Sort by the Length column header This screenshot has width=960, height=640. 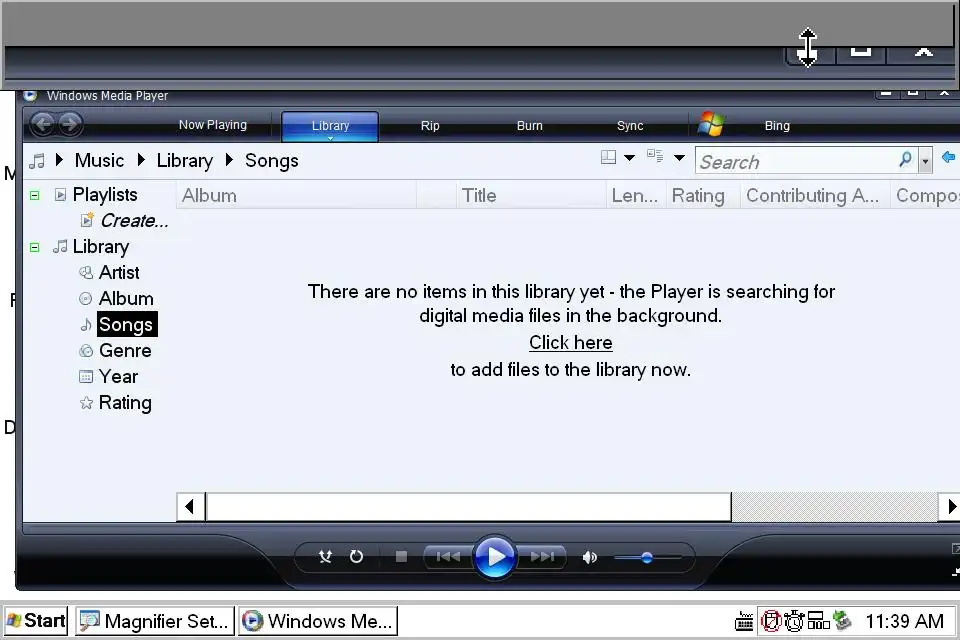pos(636,195)
